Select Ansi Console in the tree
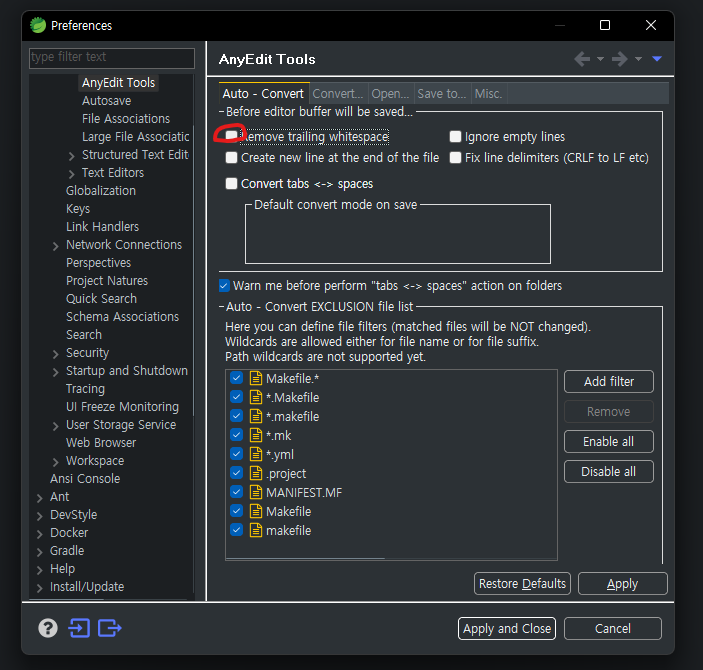Viewport: 703px width, 670px height. [85, 479]
